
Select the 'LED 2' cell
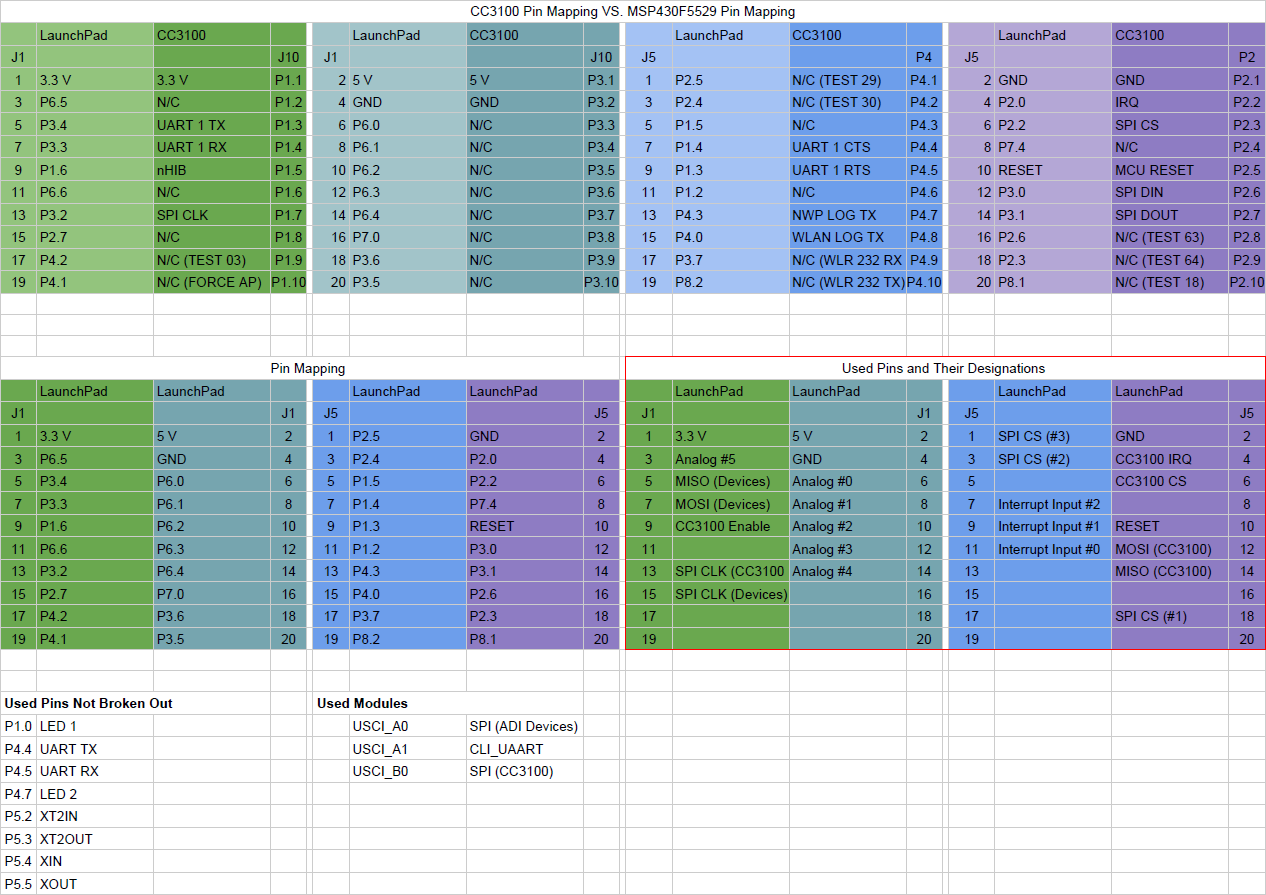coord(95,794)
